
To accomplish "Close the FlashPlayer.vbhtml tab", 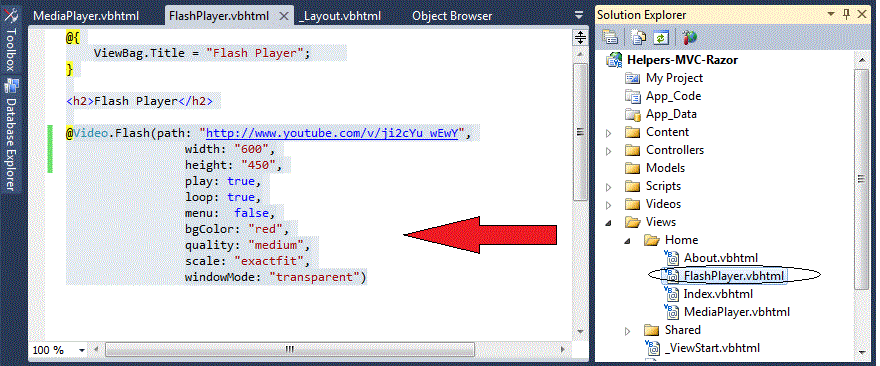I will pyautogui.click(x=283, y=16).
